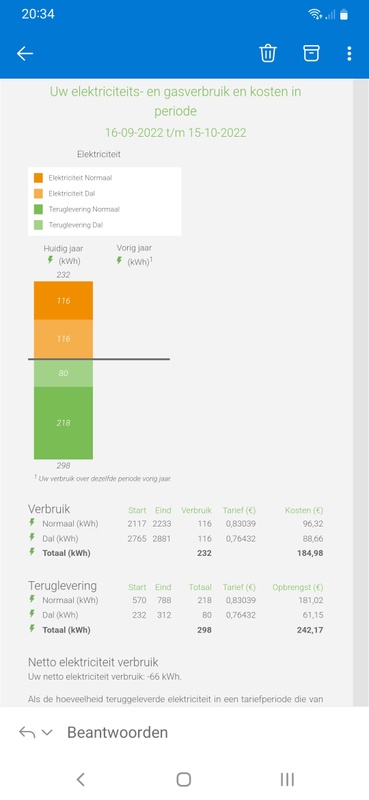Delete this email with the trash icon
Screen dimensions: 369x800
point(268,53)
